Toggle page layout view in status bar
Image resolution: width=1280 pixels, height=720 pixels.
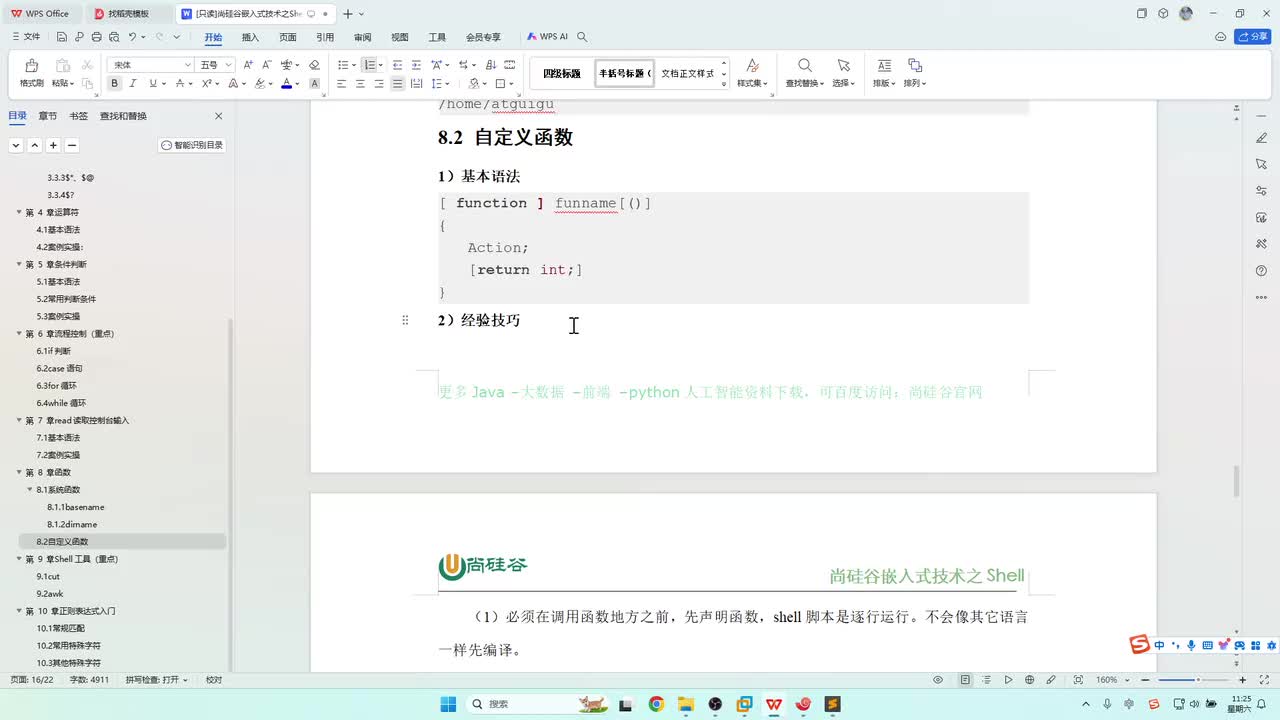965,680
